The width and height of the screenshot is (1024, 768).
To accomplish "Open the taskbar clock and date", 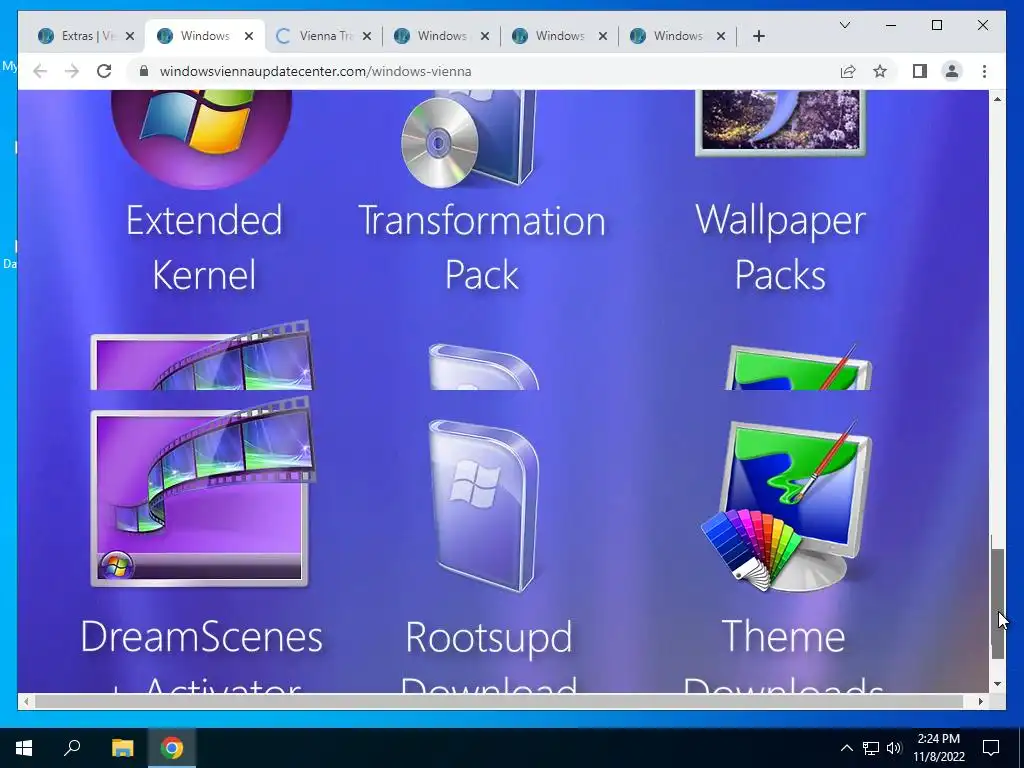I will [938, 748].
